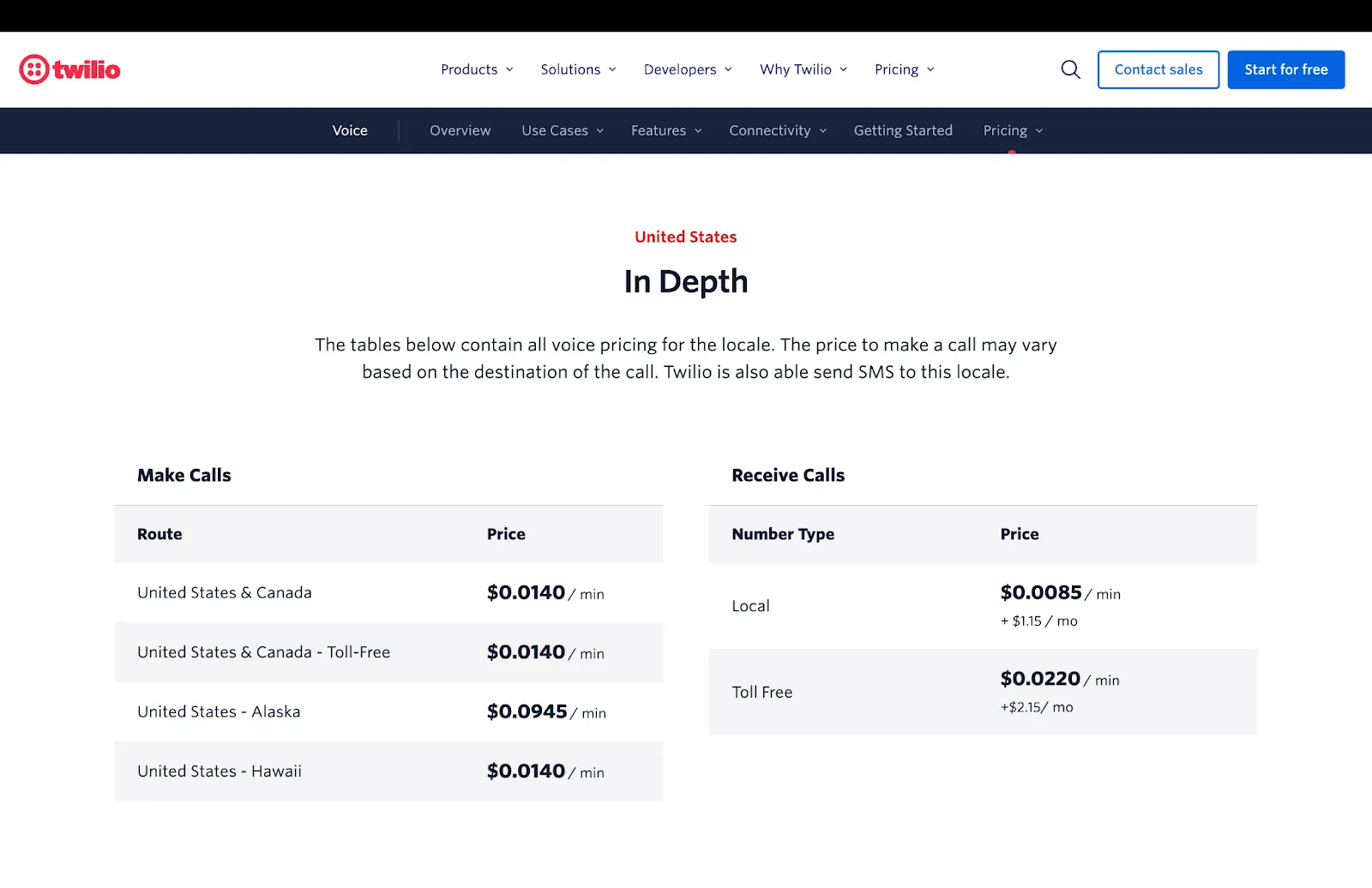The width and height of the screenshot is (1372, 888).
Task: Click the +$2.15/ mo fee
Action: pyautogui.click(x=1037, y=707)
